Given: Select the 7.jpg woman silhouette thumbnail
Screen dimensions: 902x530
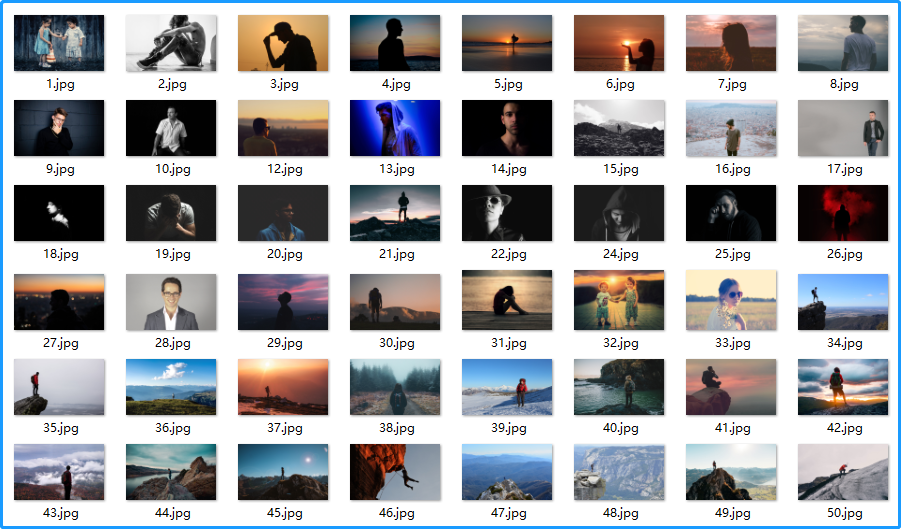Looking at the screenshot, I should 731,43.
